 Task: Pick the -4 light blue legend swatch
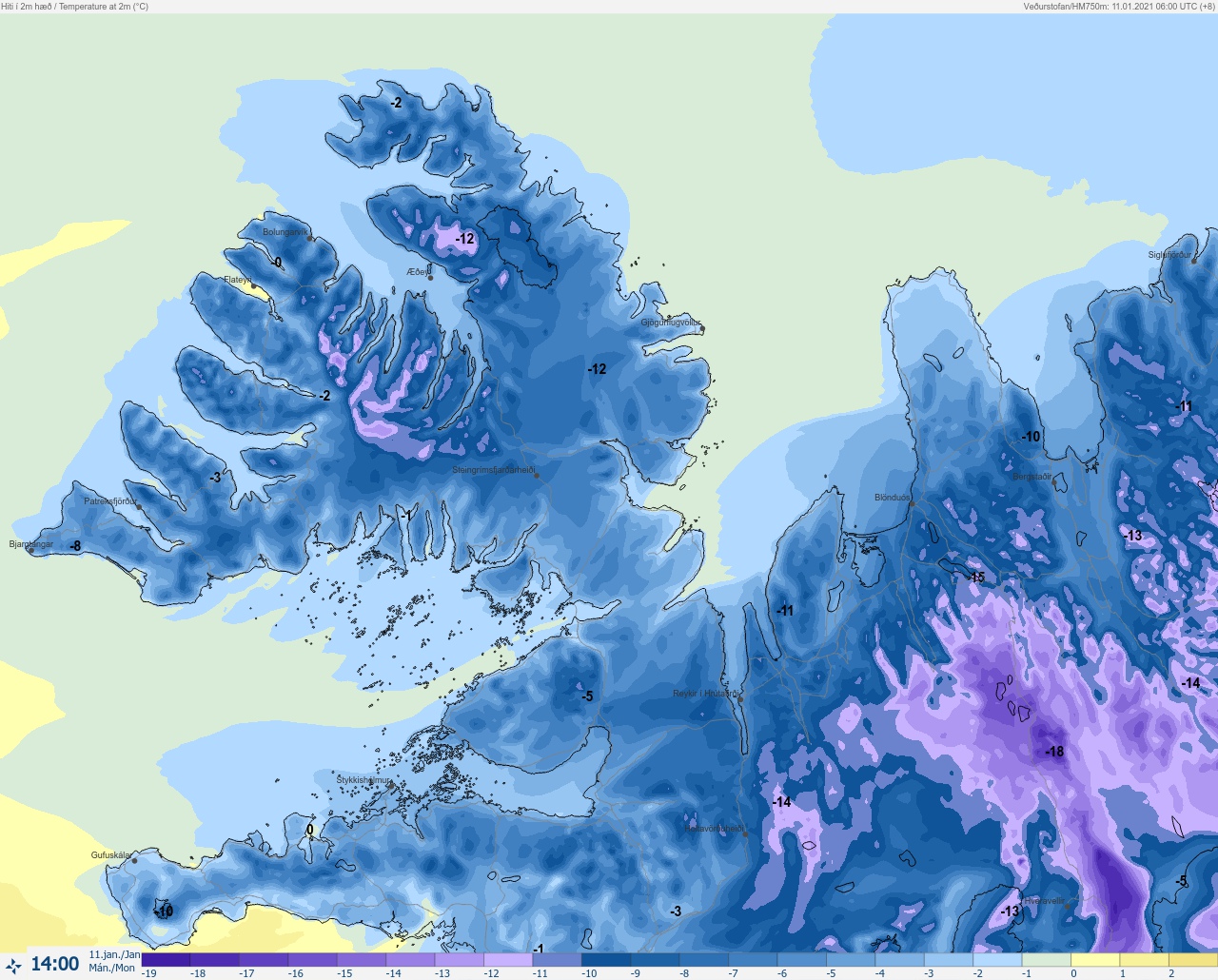click(900, 960)
